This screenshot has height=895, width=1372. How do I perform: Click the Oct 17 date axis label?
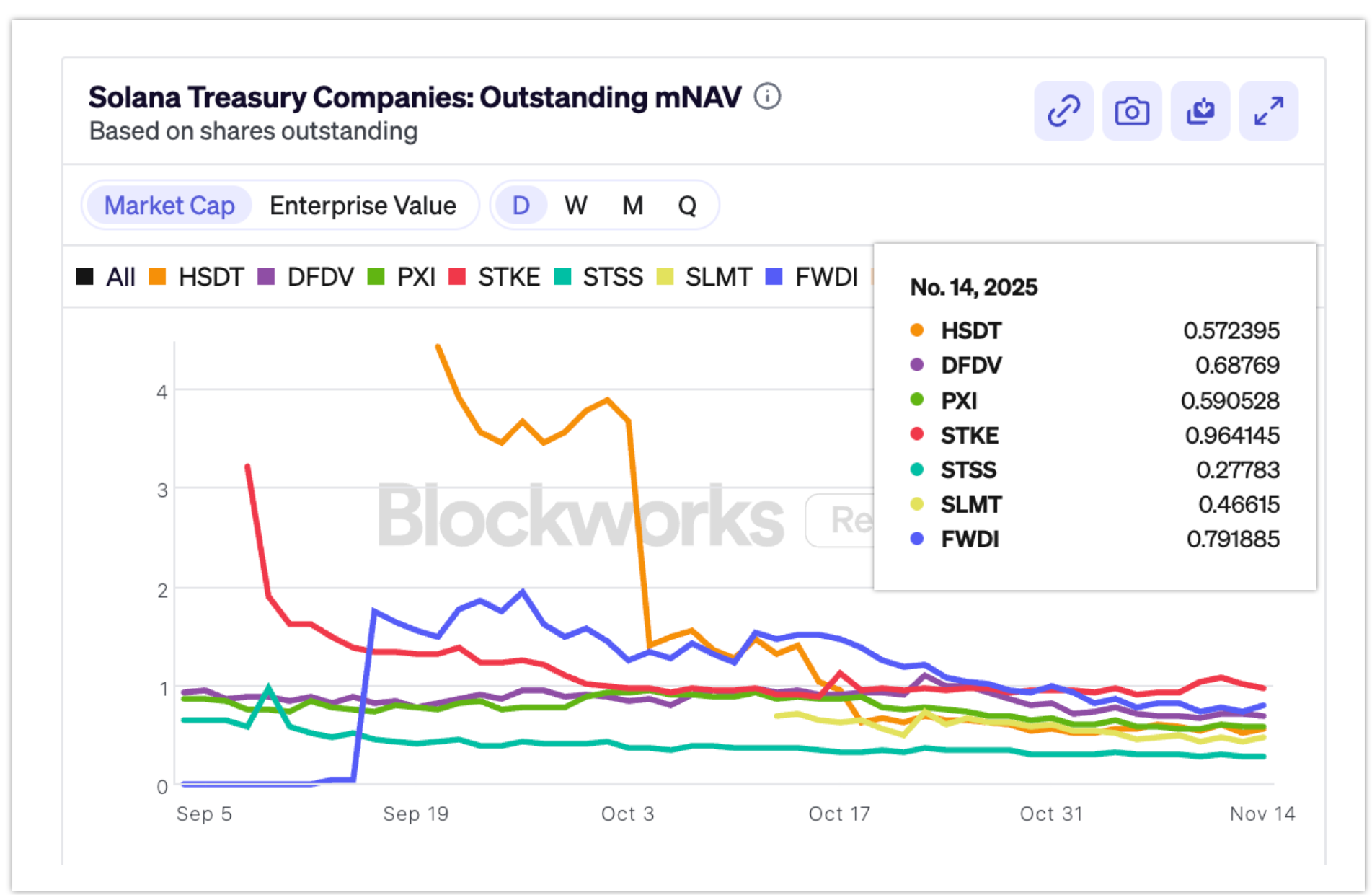[x=838, y=814]
